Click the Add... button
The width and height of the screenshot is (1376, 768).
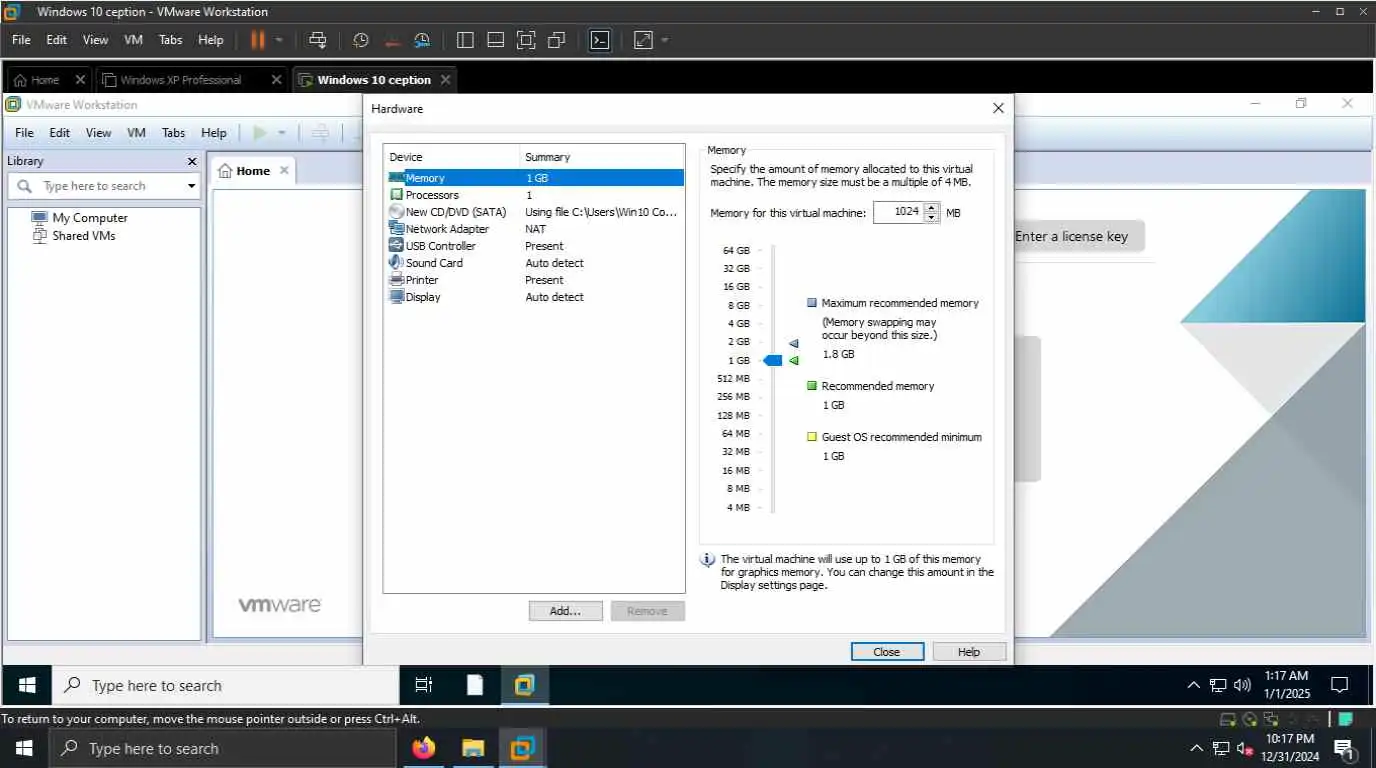(565, 611)
